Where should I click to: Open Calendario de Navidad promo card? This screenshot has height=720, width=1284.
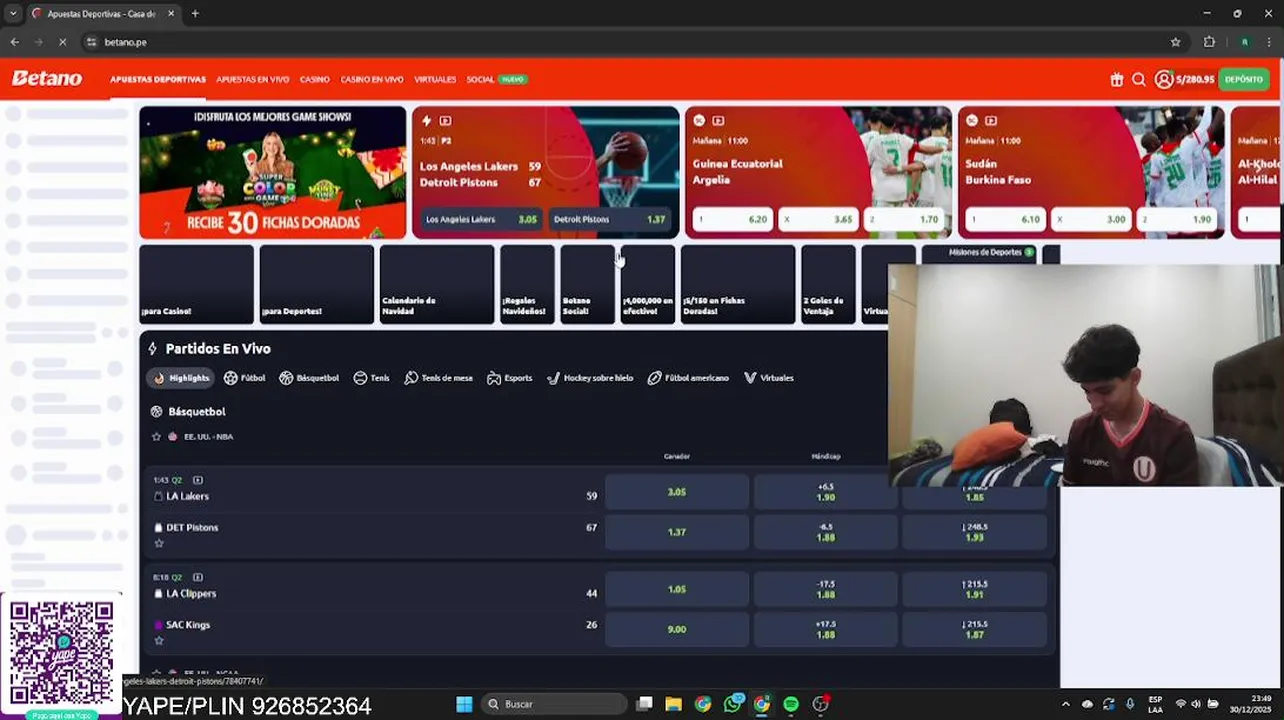pos(437,284)
